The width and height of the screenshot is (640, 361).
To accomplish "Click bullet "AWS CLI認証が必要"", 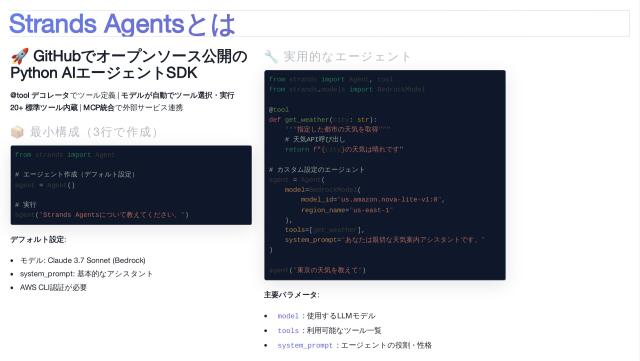I will (53, 287).
